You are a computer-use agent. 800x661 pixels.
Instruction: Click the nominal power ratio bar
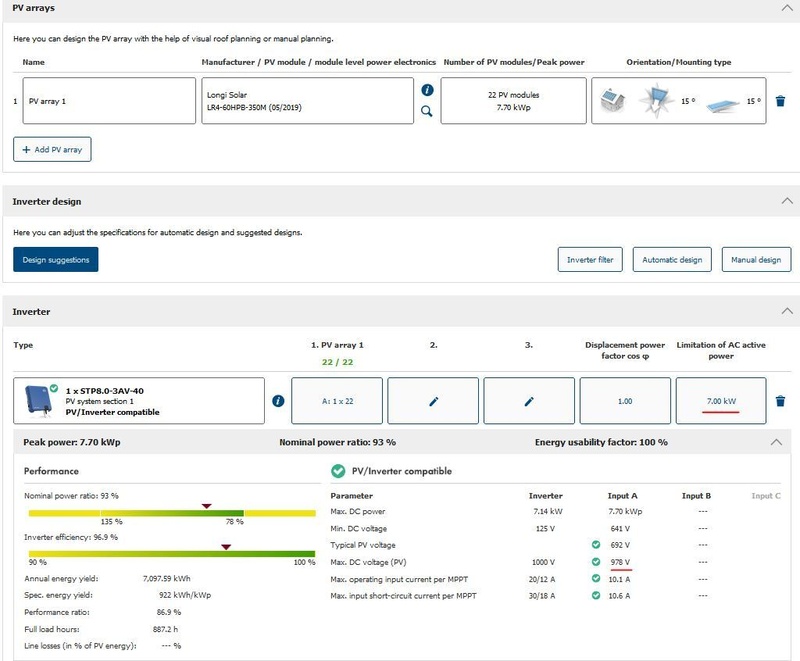click(x=166, y=514)
